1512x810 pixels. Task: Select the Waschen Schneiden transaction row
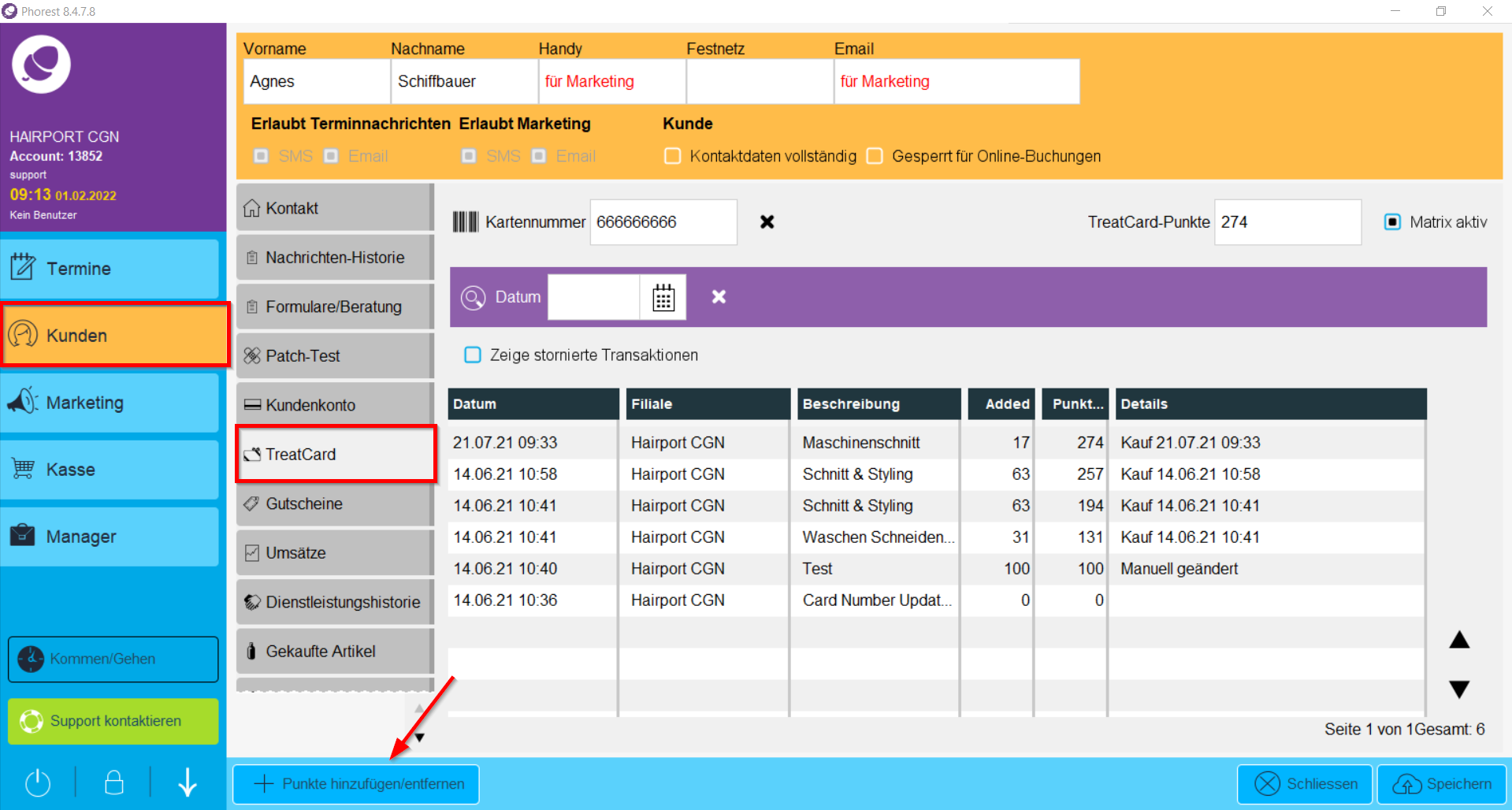936,537
